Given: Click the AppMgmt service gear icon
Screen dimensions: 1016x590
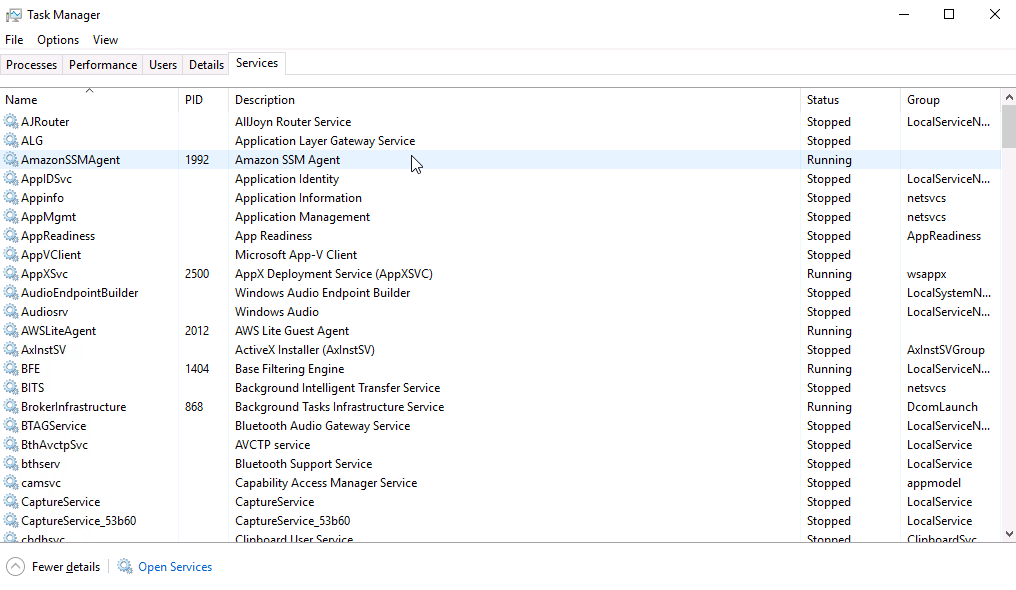Looking at the screenshot, I should tap(11, 216).
